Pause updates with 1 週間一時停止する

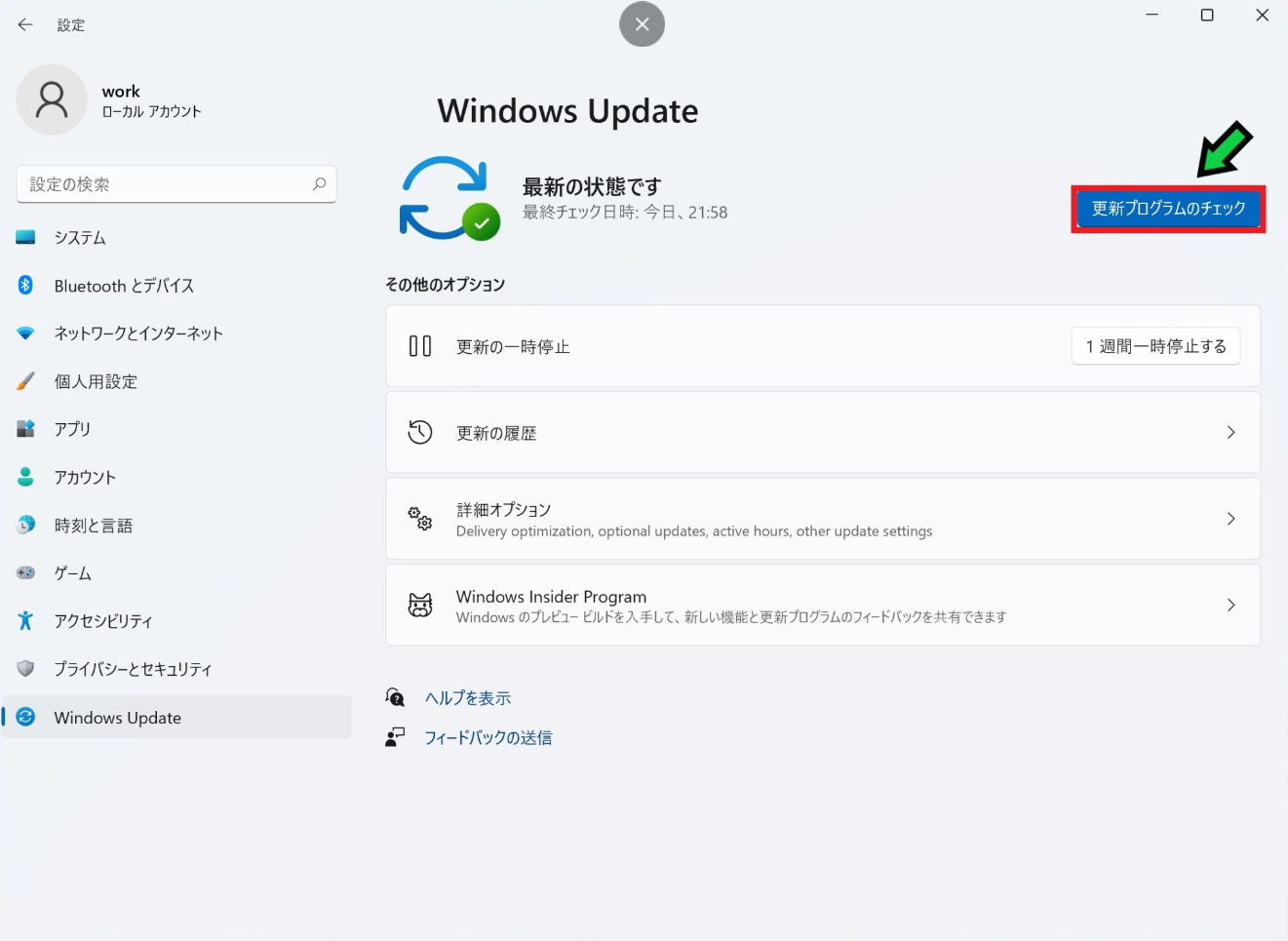point(1155,346)
